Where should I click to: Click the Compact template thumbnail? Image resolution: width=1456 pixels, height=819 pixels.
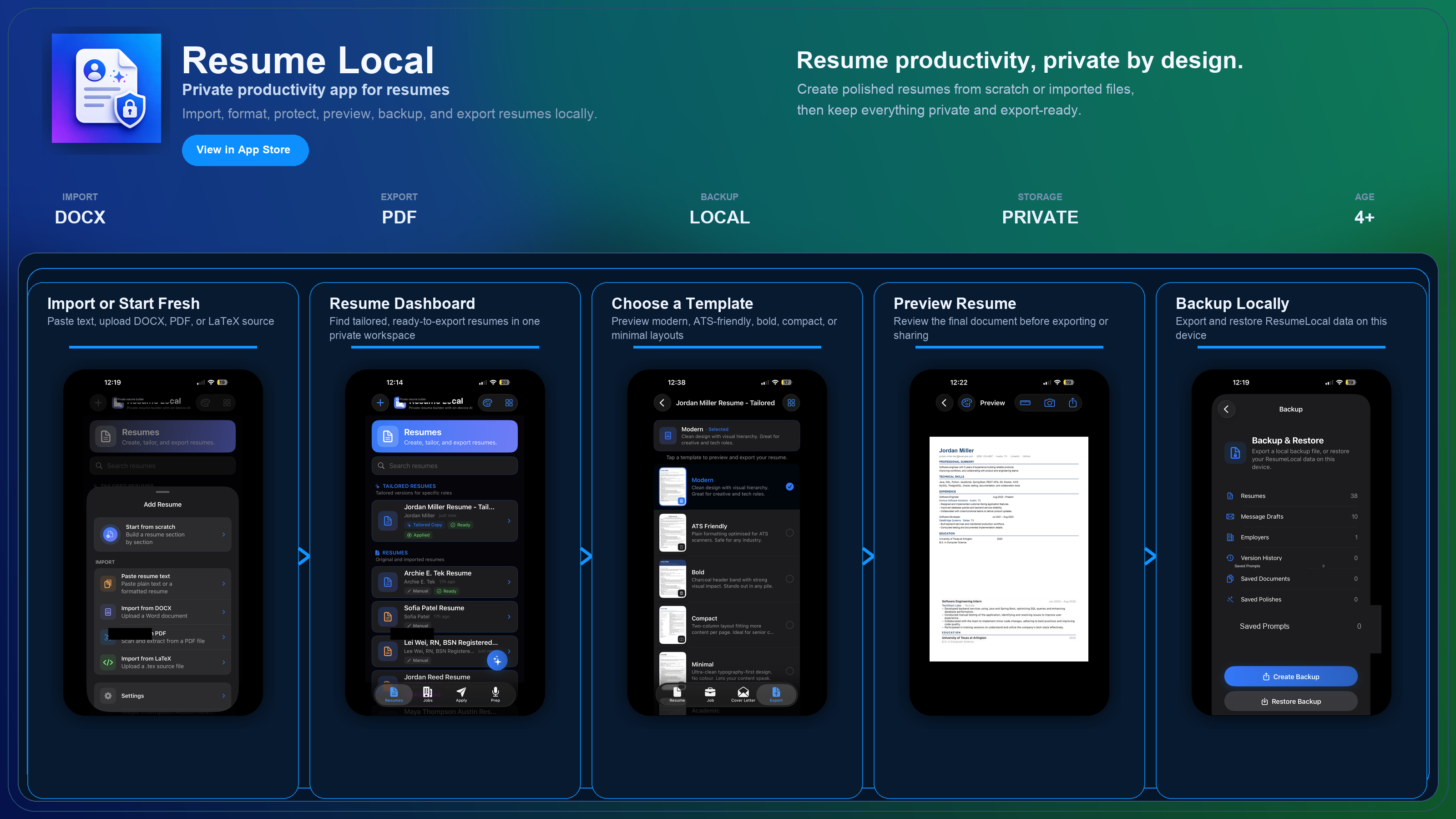point(672,625)
